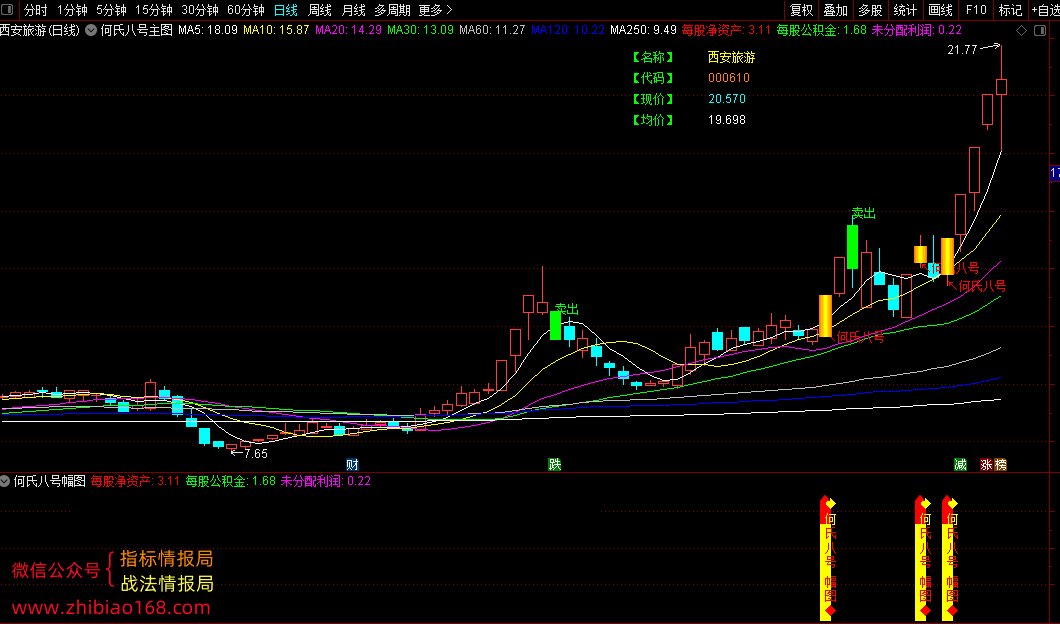Click the 何氏八号主图 indicator name
This screenshot has height=624, width=1060.
(x=137, y=30)
